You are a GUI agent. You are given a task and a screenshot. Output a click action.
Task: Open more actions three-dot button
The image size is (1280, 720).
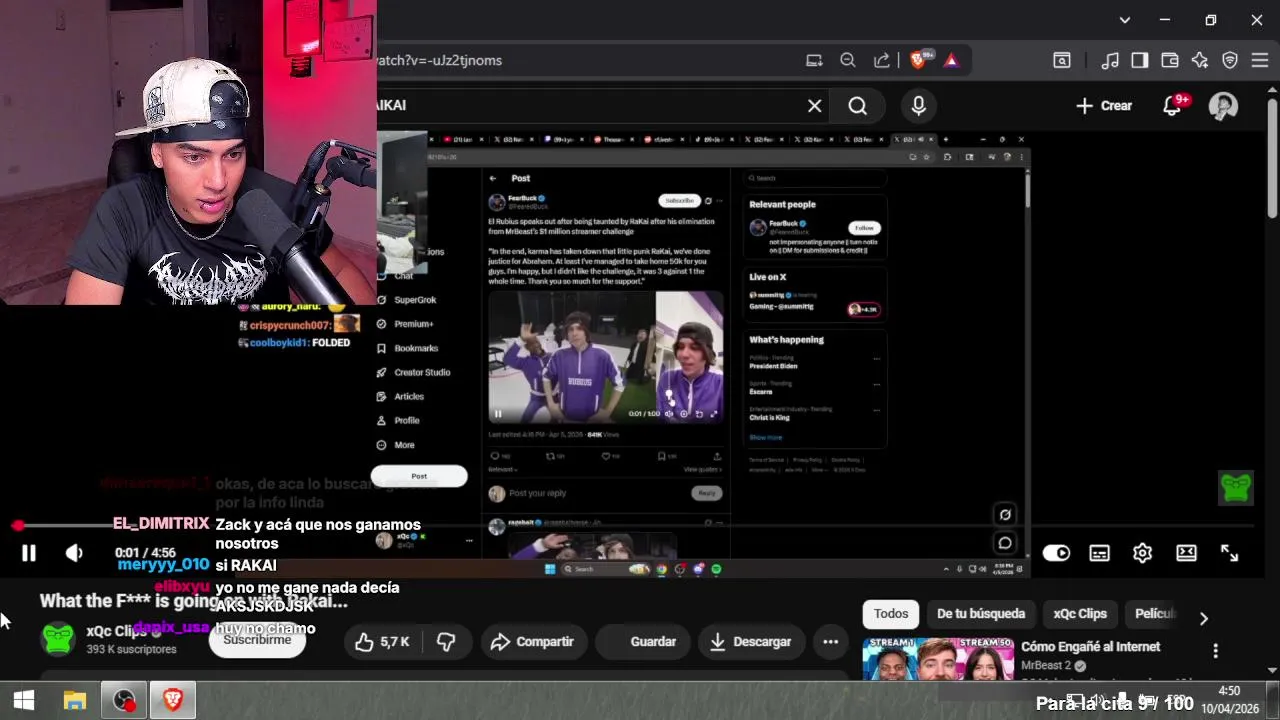(x=830, y=642)
